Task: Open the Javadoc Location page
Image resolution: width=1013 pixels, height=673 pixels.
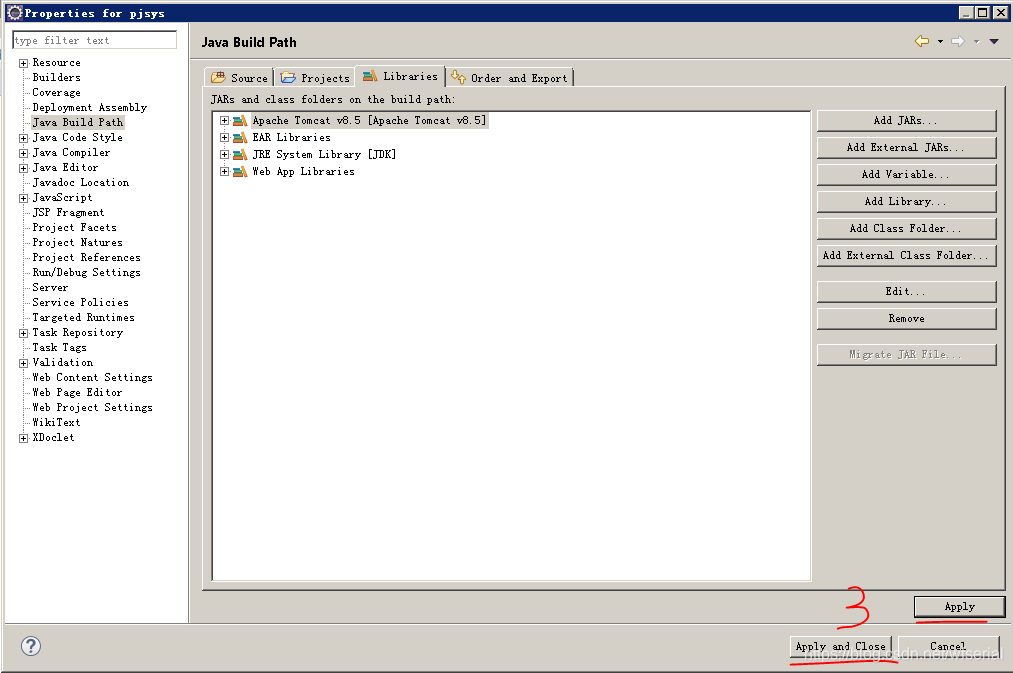Action: click(x=81, y=183)
